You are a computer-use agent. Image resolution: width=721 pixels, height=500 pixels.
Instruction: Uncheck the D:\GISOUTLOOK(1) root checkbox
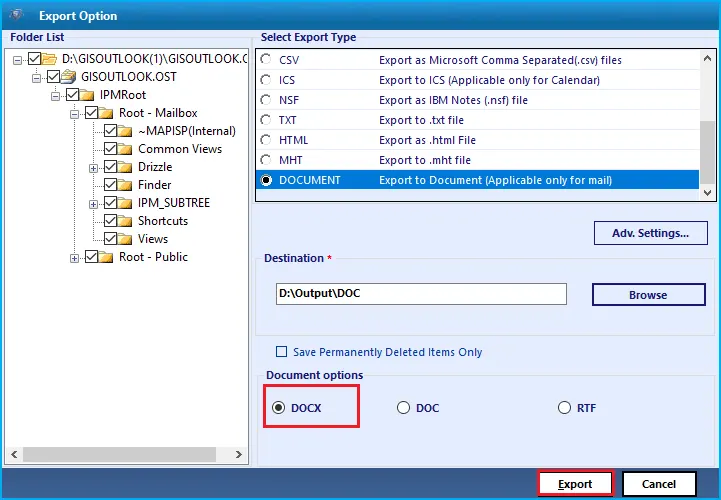34,58
